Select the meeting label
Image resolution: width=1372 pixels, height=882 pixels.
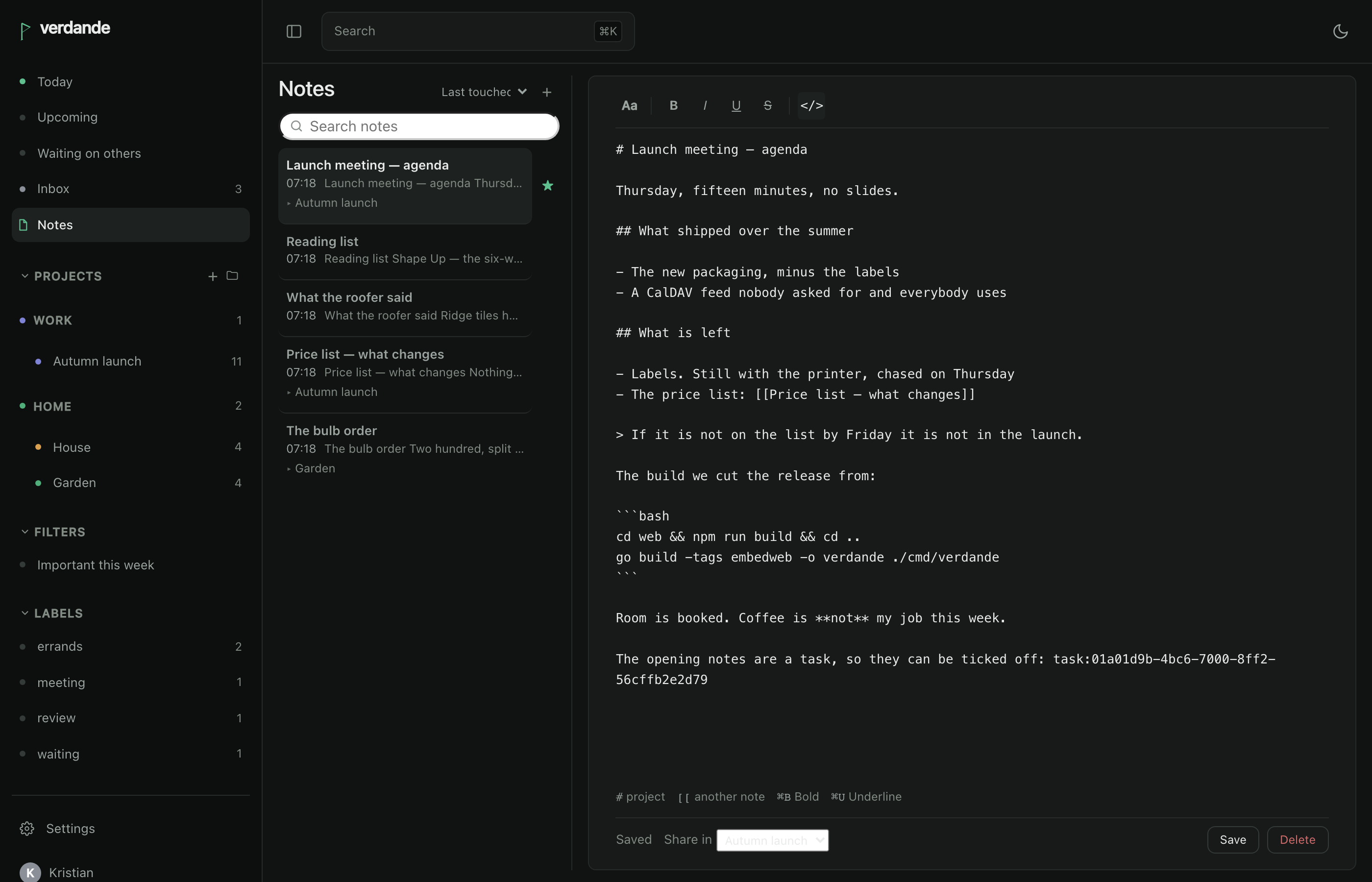(130, 683)
